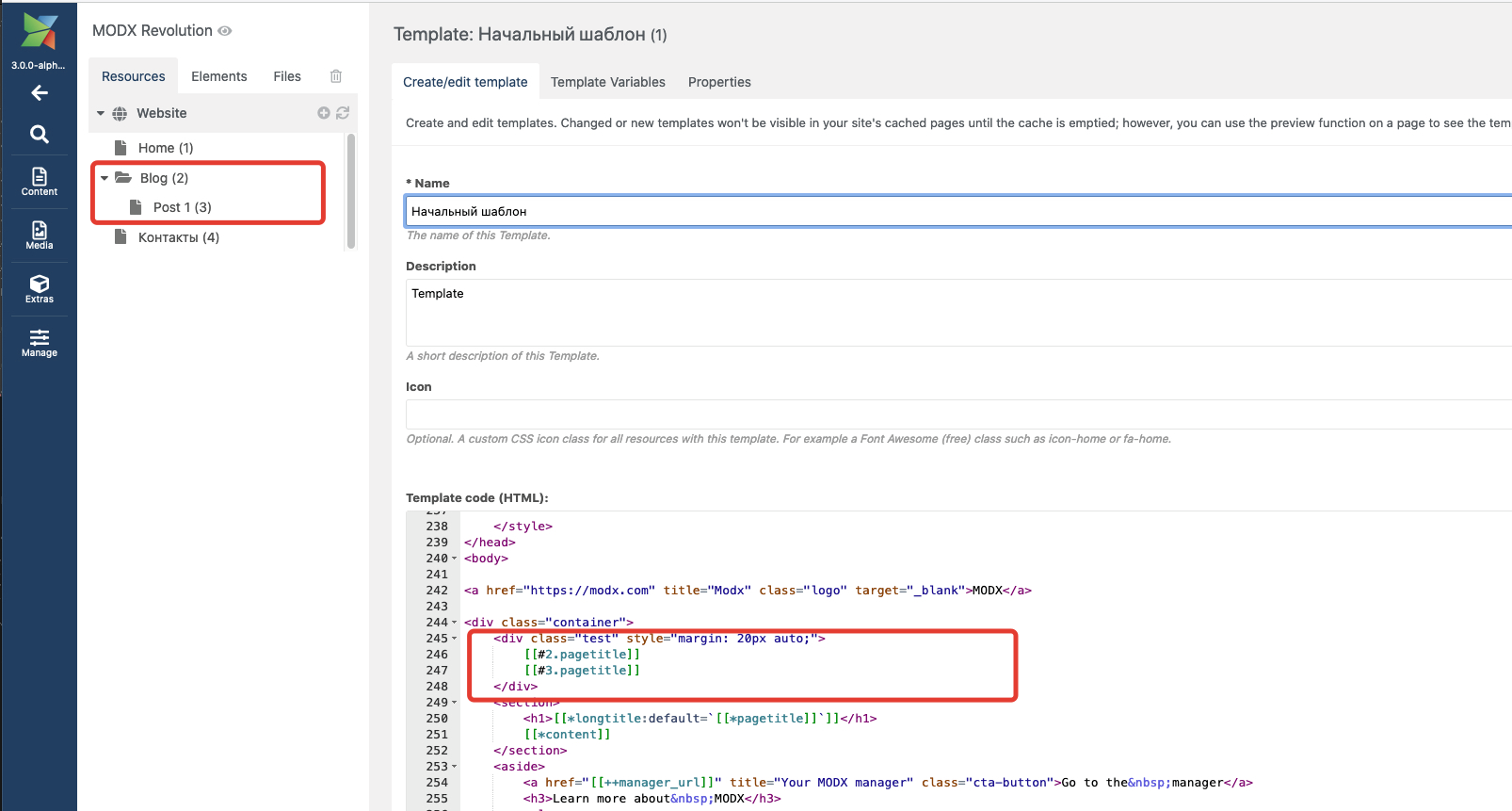Open the Extras menu icon
Screen dimensions: 1512x811
coord(40,289)
